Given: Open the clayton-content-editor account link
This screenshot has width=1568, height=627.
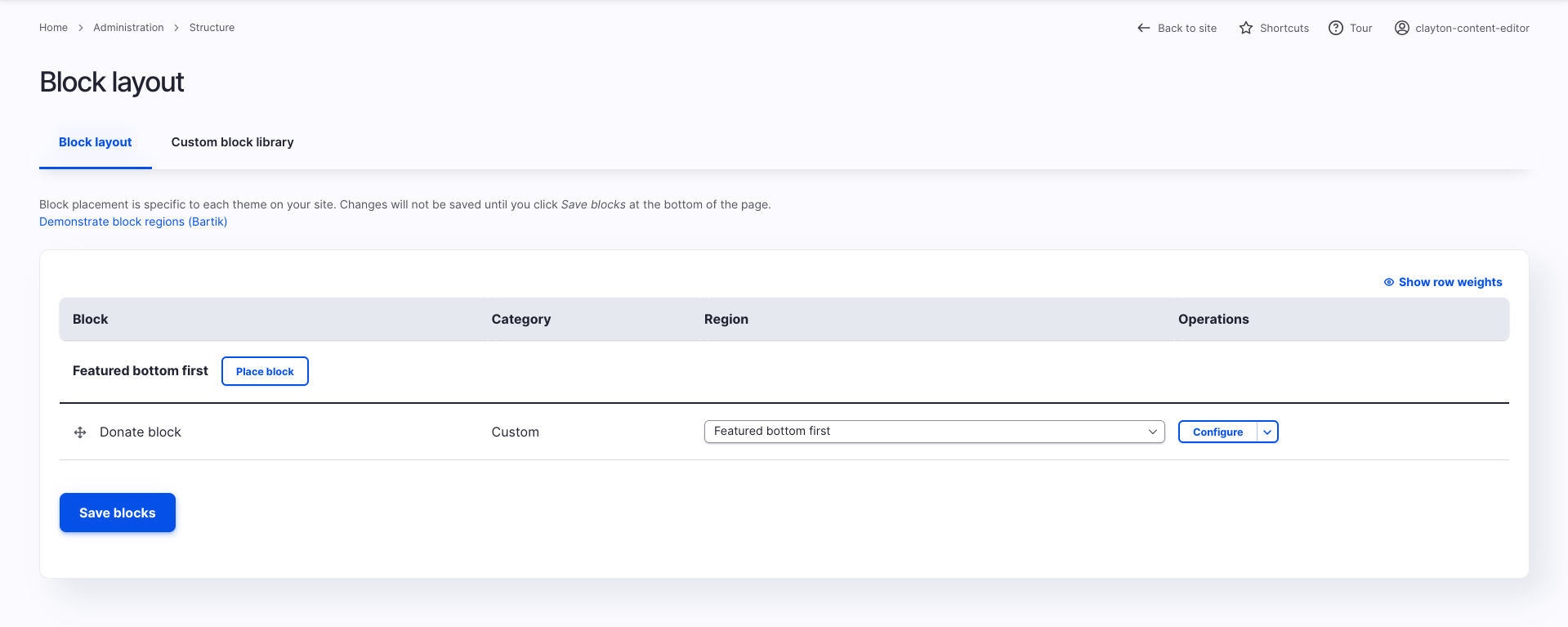Looking at the screenshot, I should 1472,28.
